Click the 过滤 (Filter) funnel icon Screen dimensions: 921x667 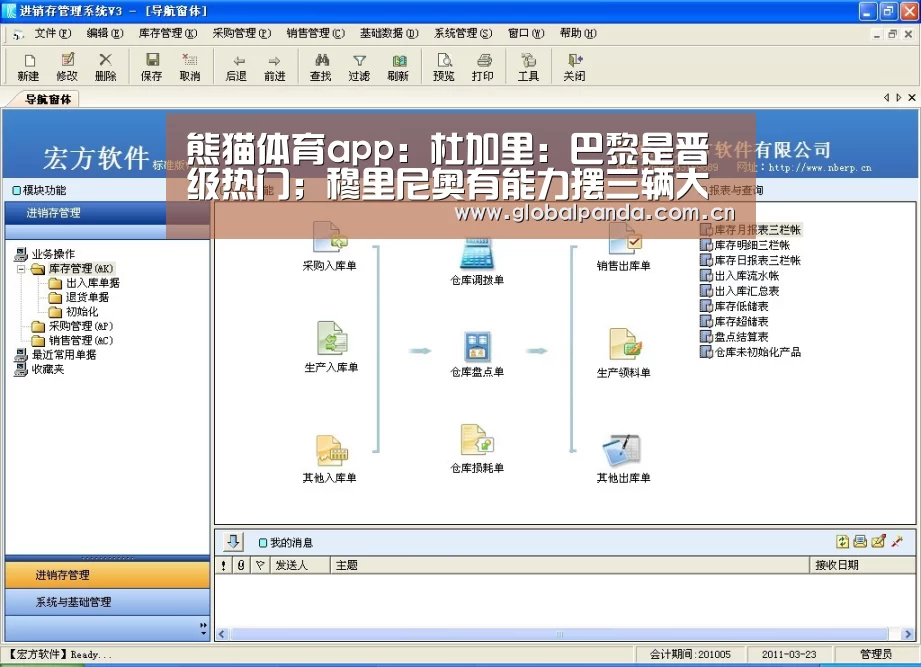359,67
